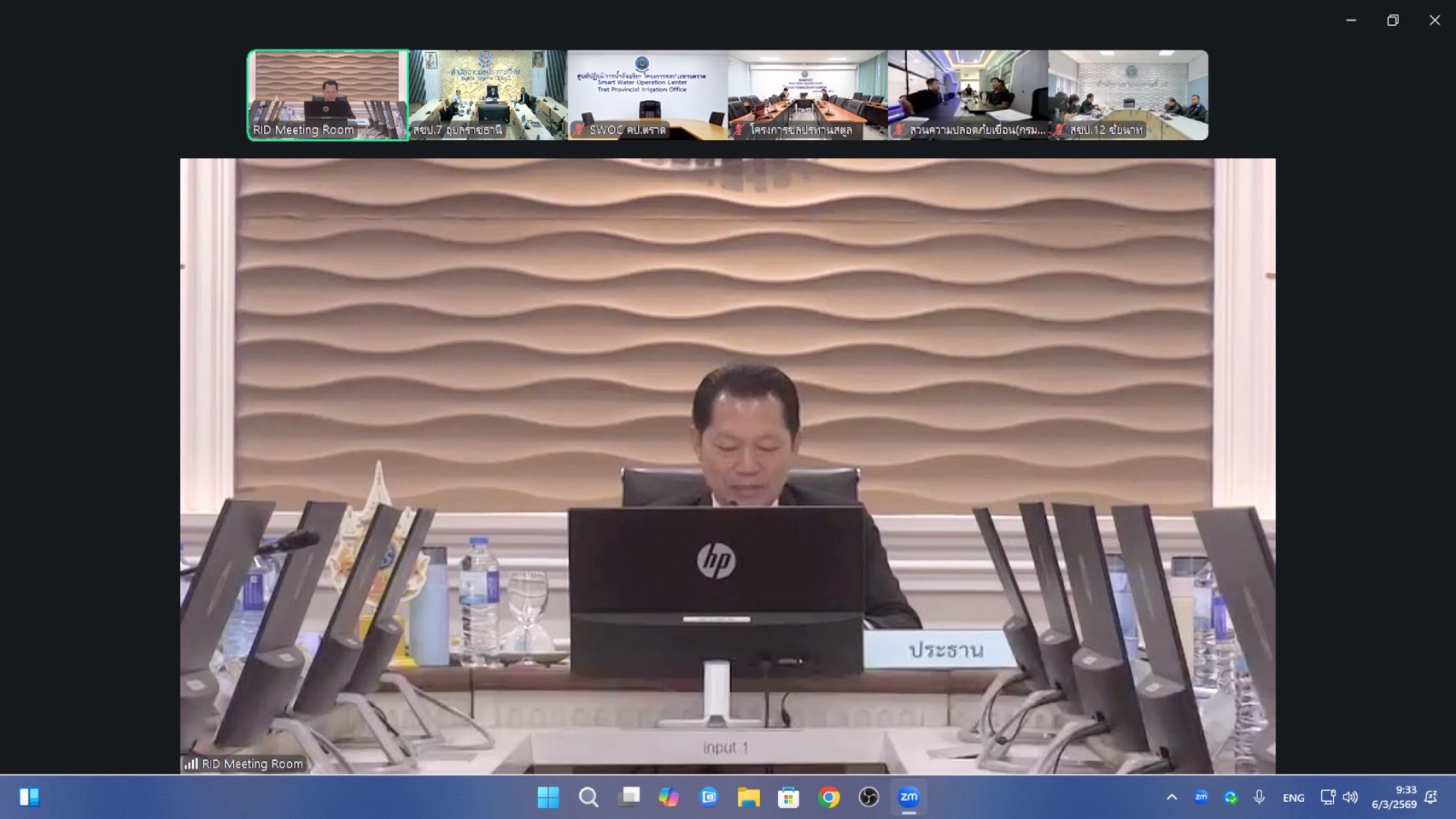The height and width of the screenshot is (819, 1456).
Task: Select the สชป.7 อุบลราชธานี video thumbnail
Action: point(488,94)
